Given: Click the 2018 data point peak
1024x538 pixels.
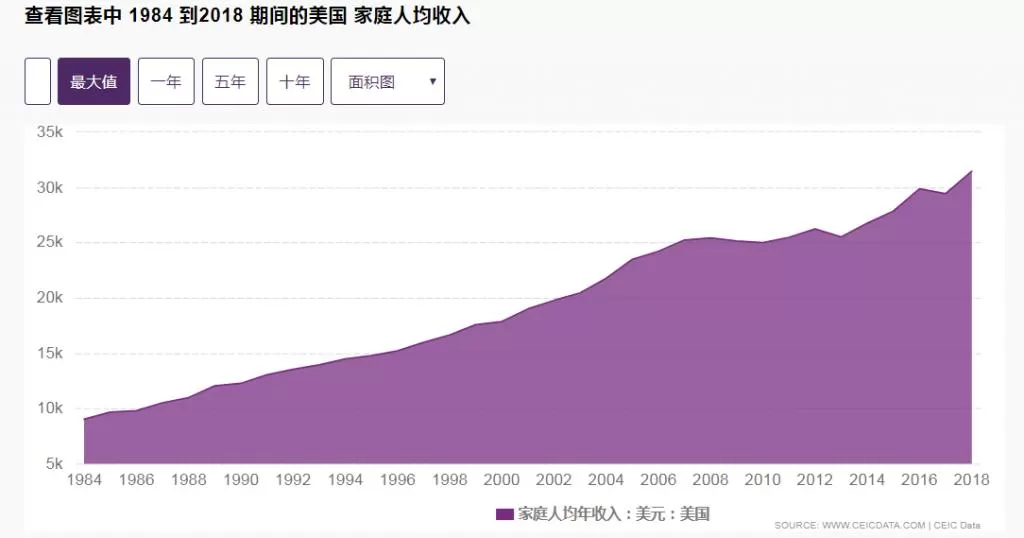Looking at the screenshot, I should pos(971,171).
